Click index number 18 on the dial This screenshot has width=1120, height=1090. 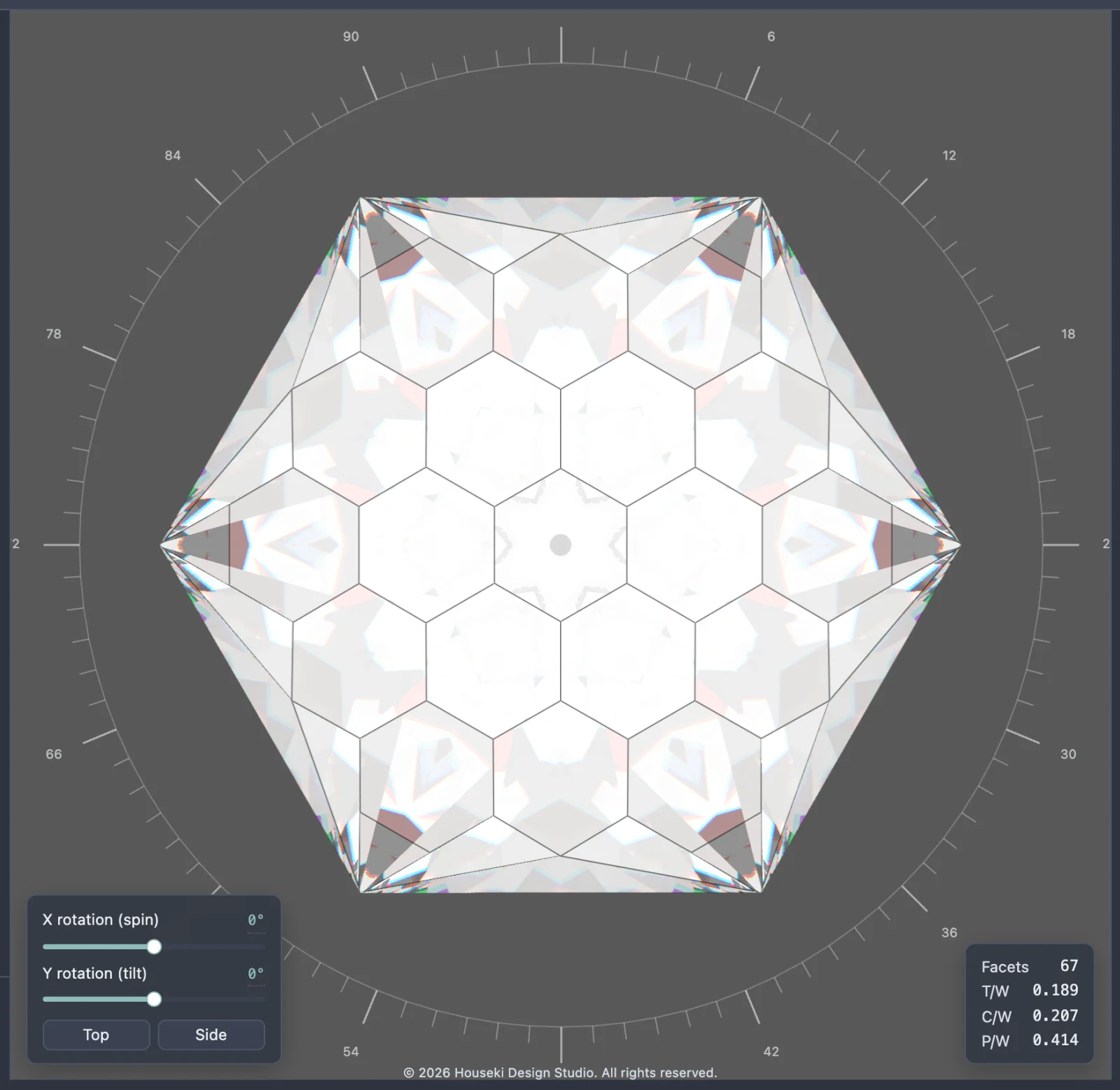(x=1068, y=334)
